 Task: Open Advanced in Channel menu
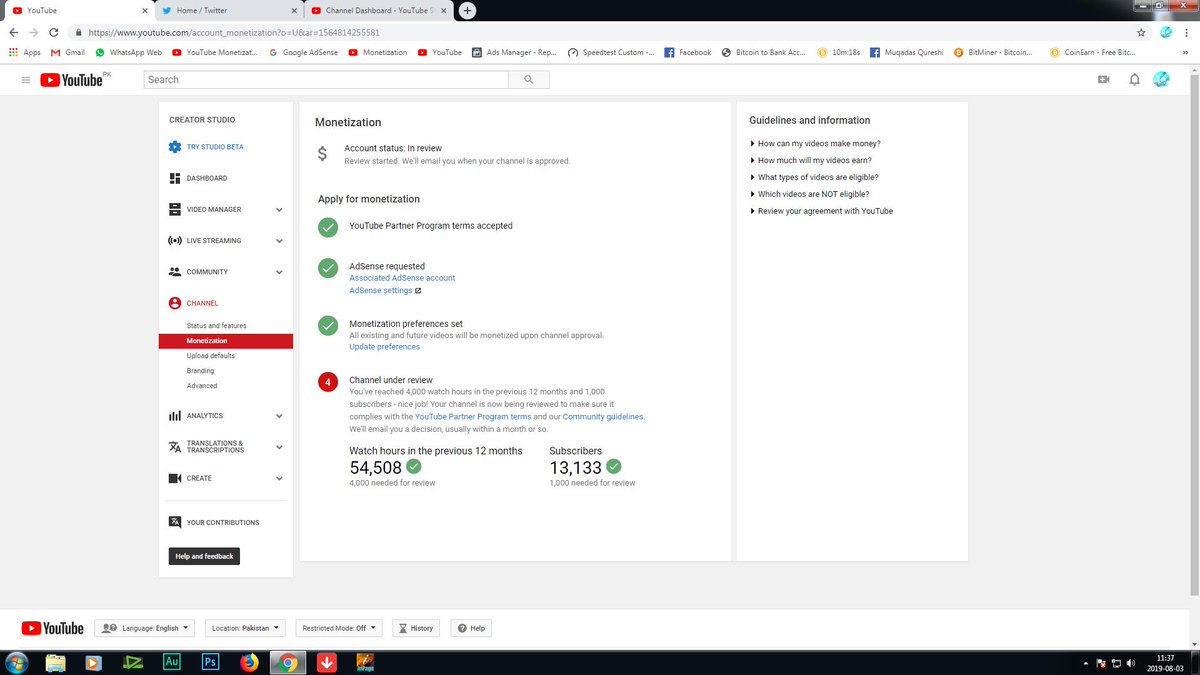[x=202, y=386]
